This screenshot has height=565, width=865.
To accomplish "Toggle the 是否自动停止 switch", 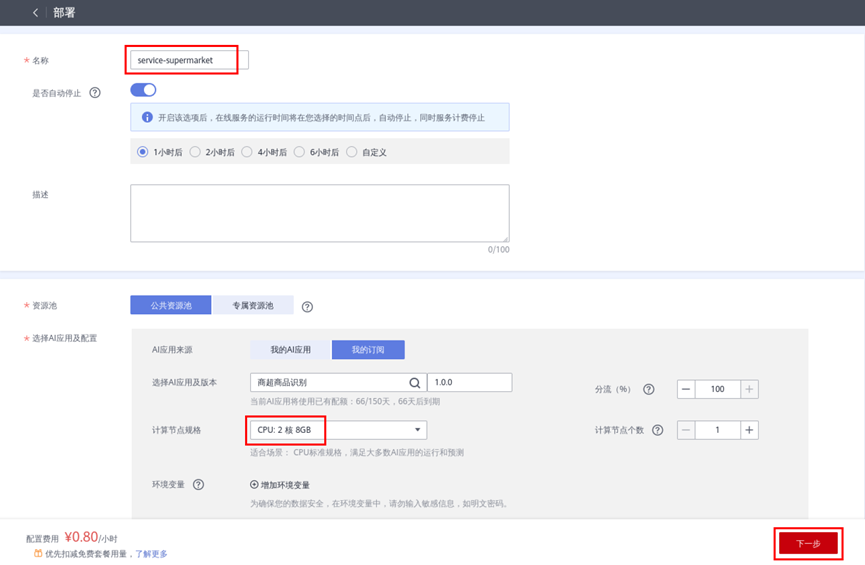I will [x=143, y=90].
